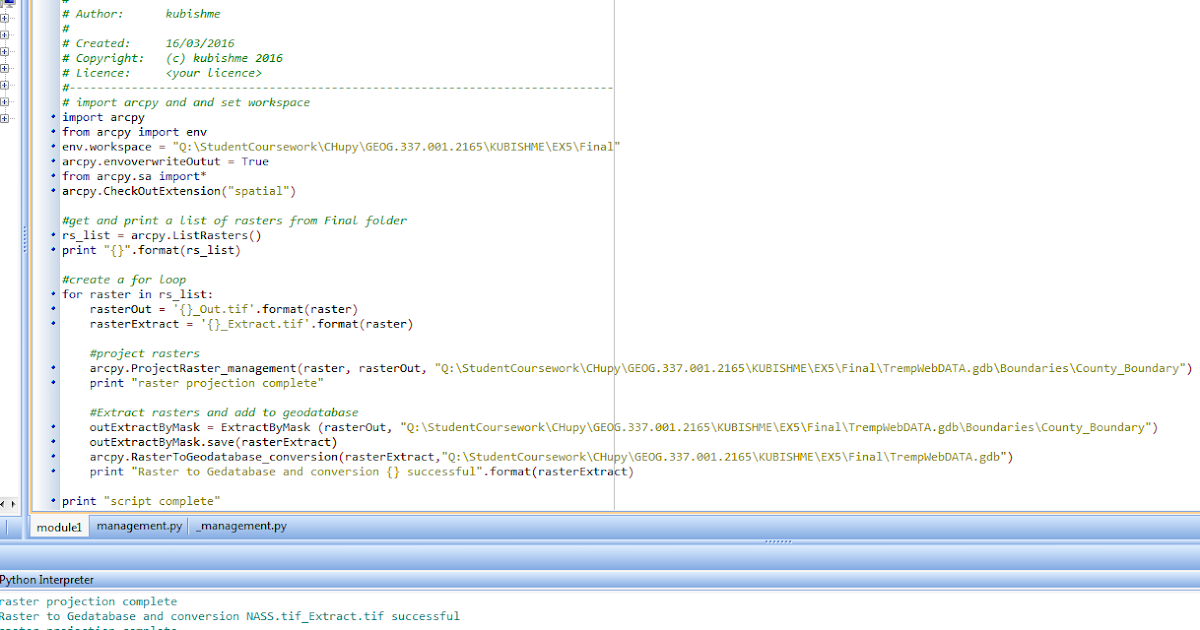The width and height of the screenshot is (1200, 630).
Task: Click the Python Interpreter panel title bar
Action: [600, 579]
